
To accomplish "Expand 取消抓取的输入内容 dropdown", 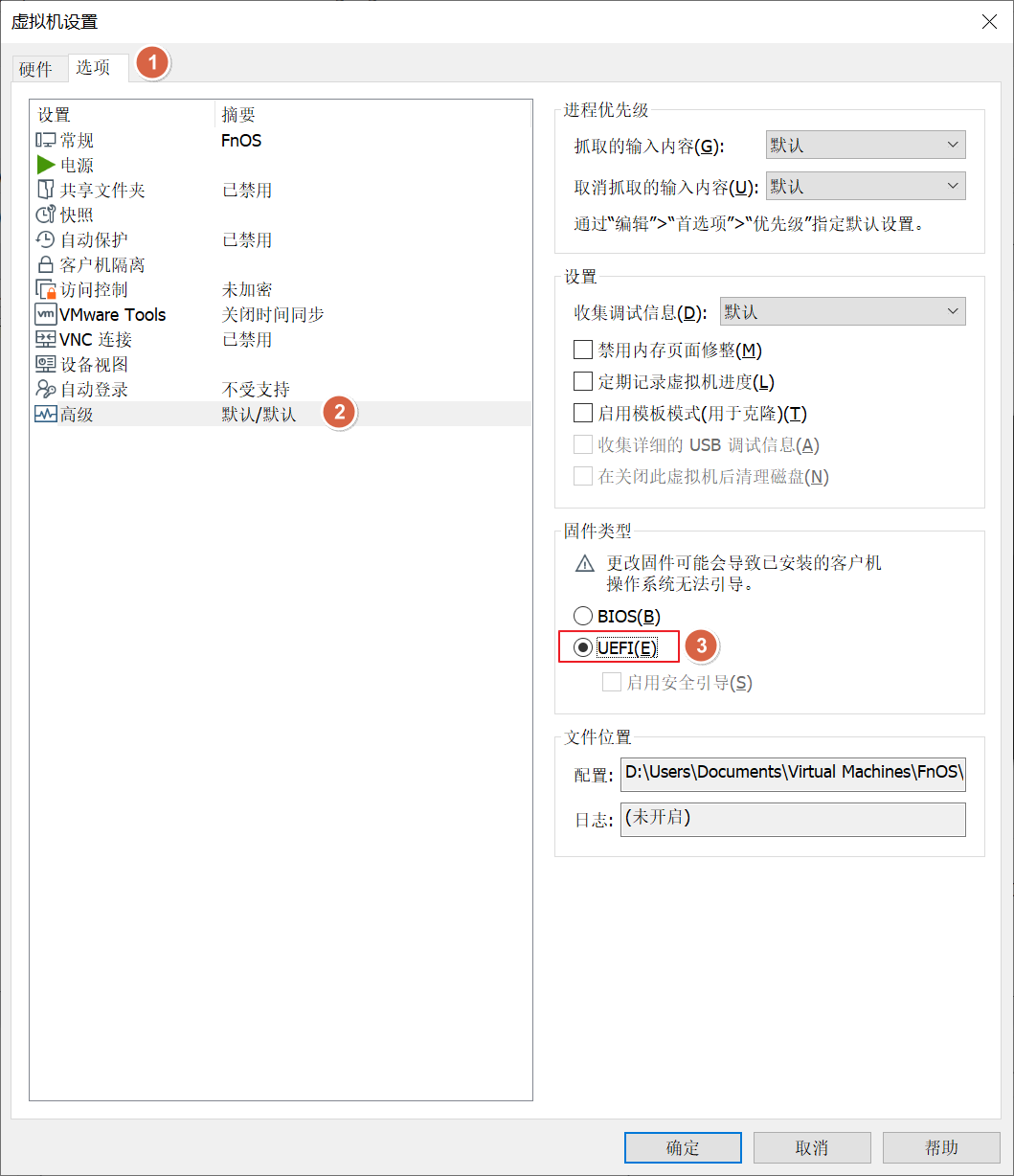I will (x=866, y=186).
